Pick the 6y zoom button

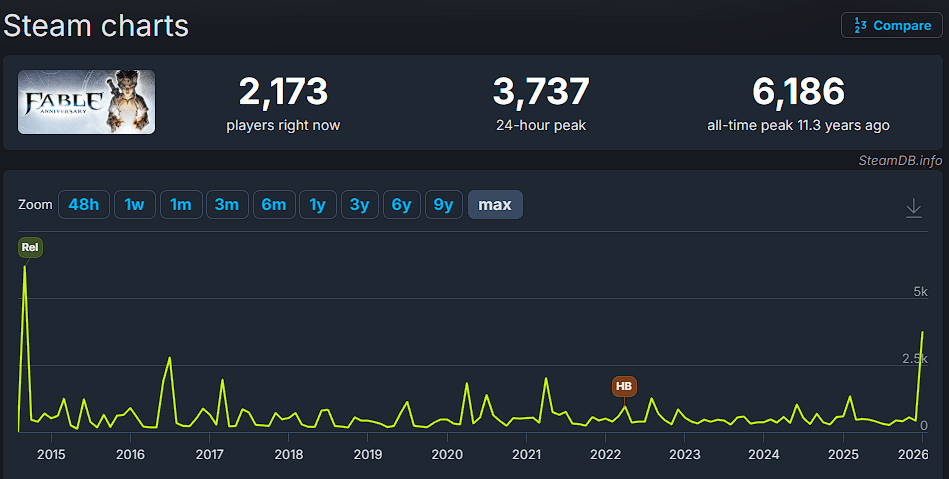401,205
